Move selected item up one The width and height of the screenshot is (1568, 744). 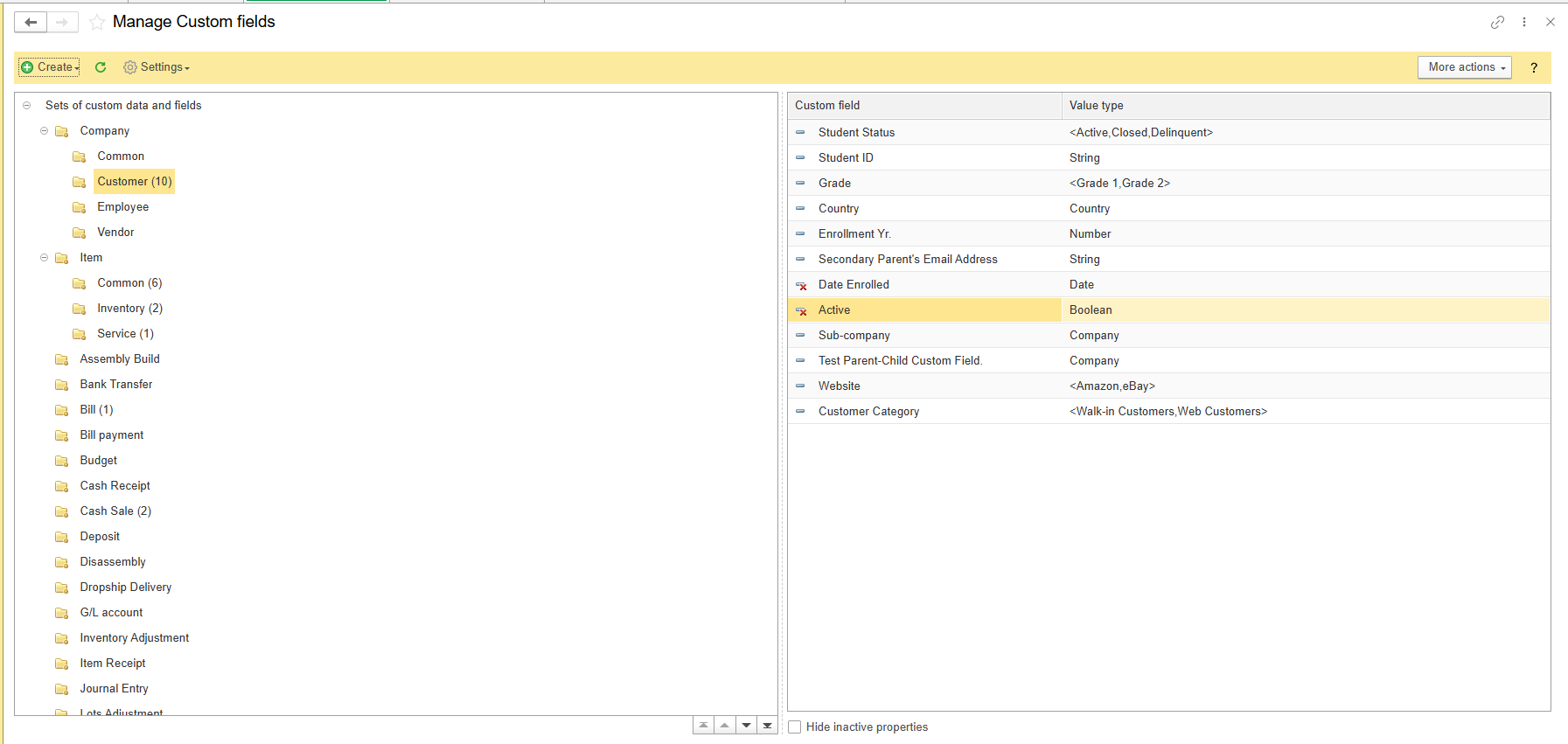tap(724, 726)
